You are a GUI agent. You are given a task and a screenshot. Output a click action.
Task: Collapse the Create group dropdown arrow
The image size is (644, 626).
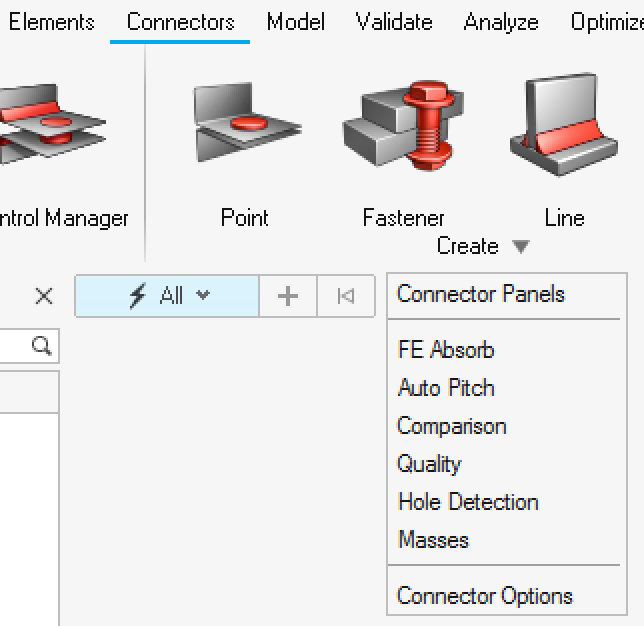[x=521, y=246]
